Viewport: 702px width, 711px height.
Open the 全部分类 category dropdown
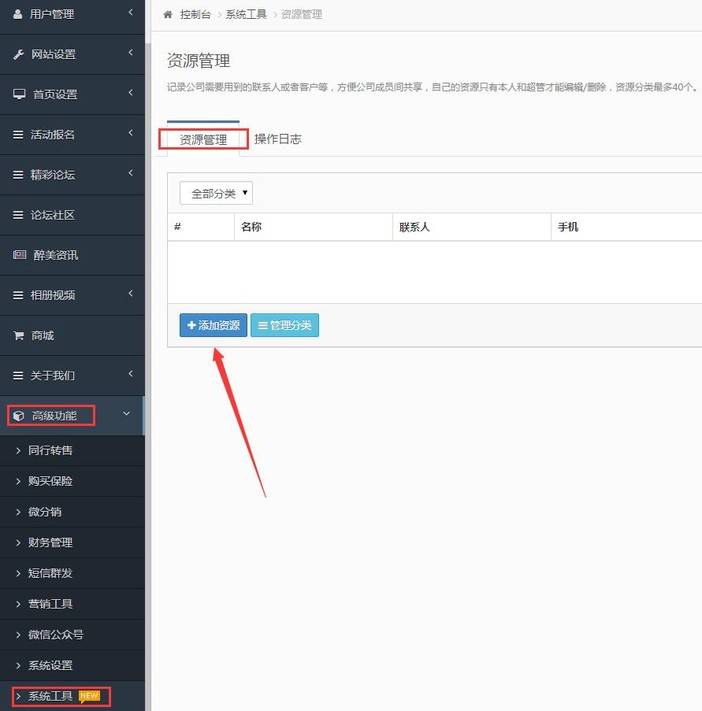tap(216, 193)
